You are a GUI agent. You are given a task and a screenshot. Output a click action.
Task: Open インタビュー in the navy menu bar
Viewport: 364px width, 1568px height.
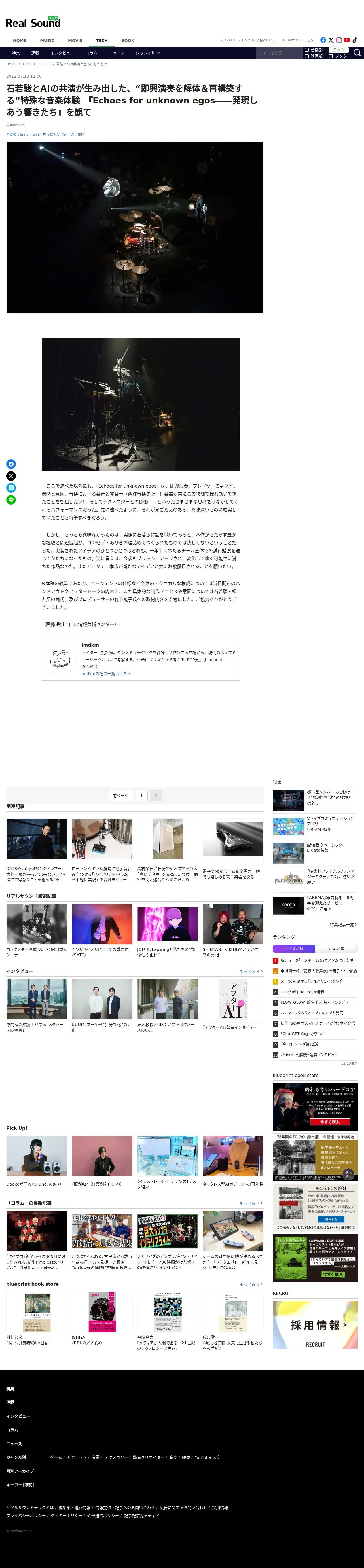pyautogui.click(x=62, y=53)
